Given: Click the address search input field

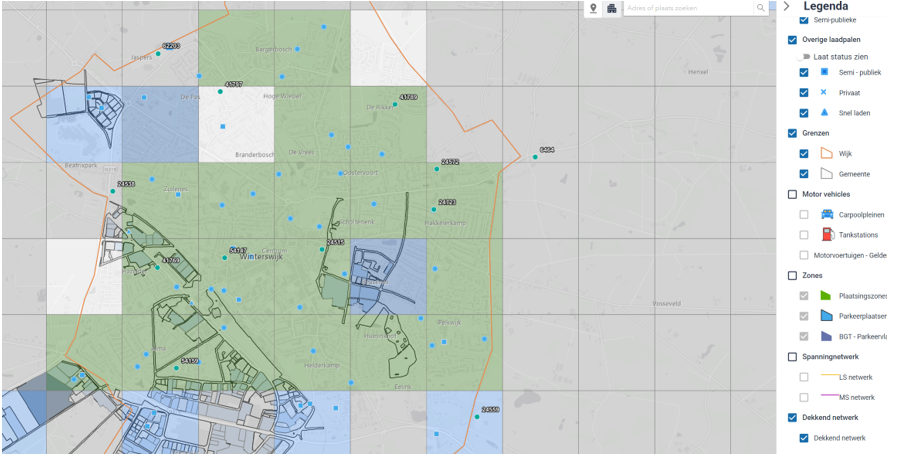Looking at the screenshot, I should point(688,8).
